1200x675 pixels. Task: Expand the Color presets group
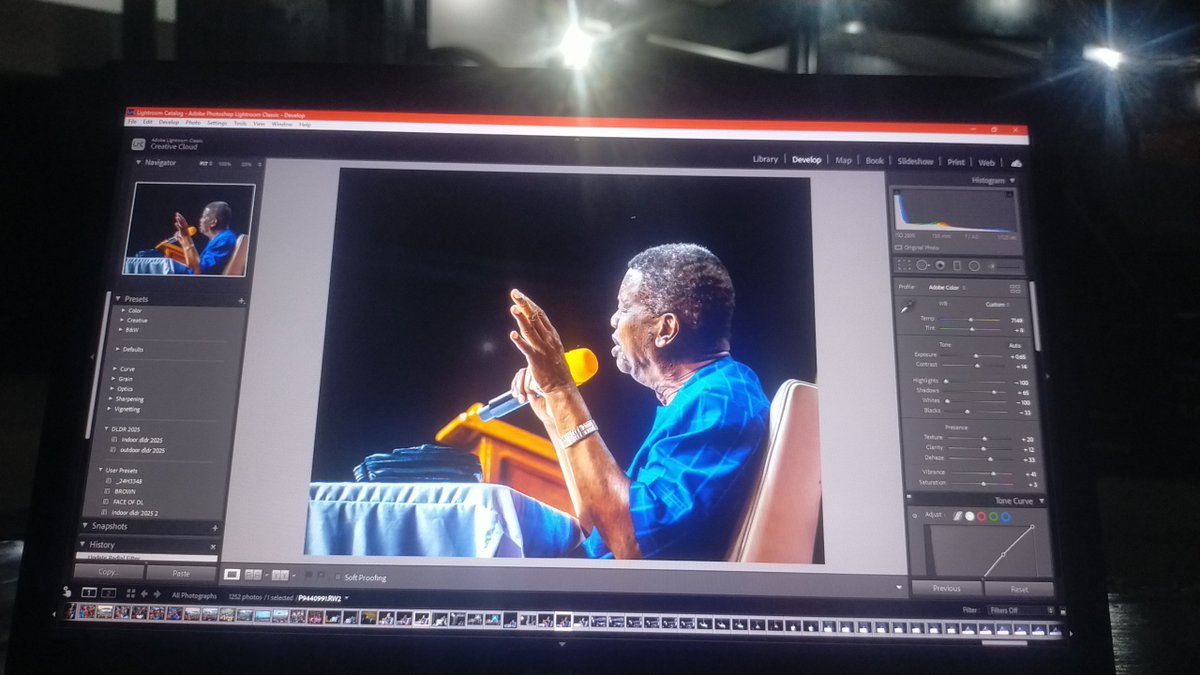(x=123, y=310)
